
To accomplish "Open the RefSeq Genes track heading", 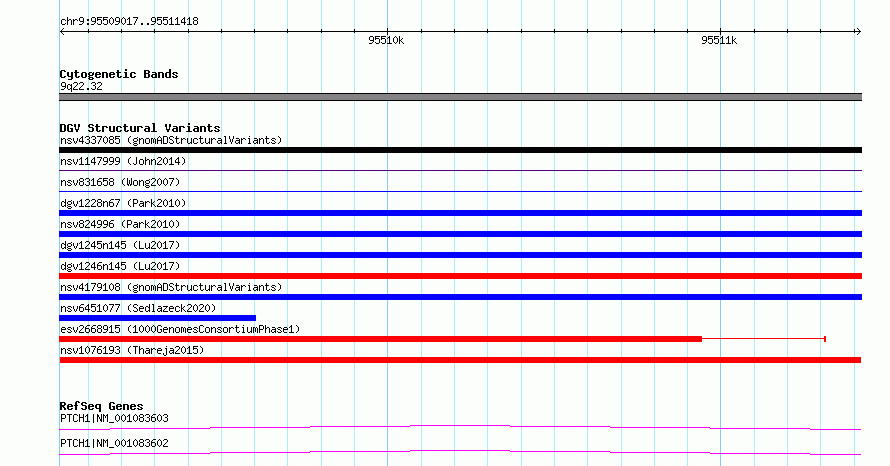I will pyautogui.click(x=101, y=406).
